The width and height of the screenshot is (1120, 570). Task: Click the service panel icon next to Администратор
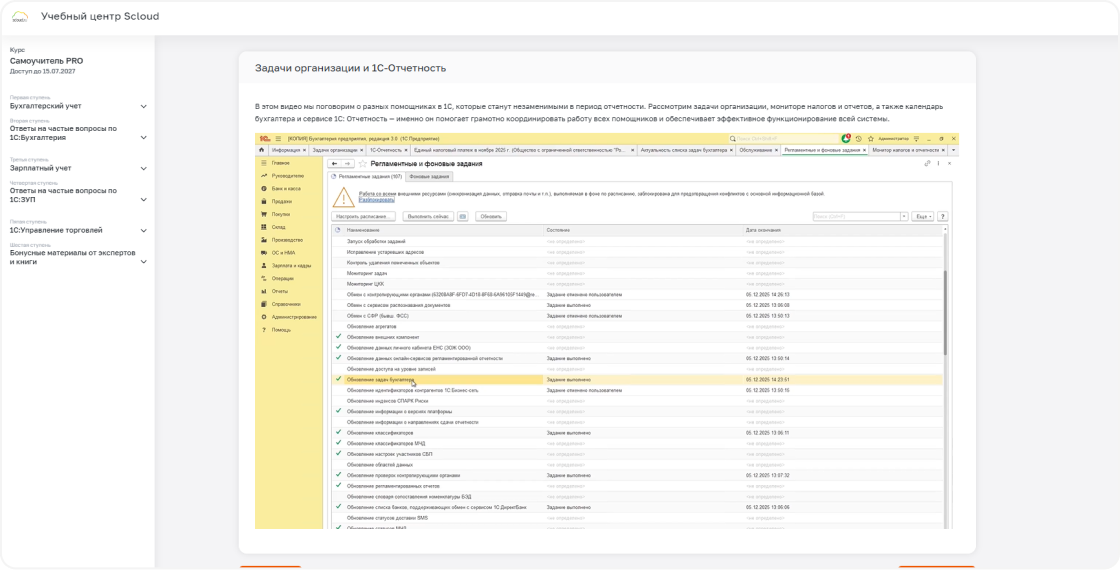tap(916, 139)
